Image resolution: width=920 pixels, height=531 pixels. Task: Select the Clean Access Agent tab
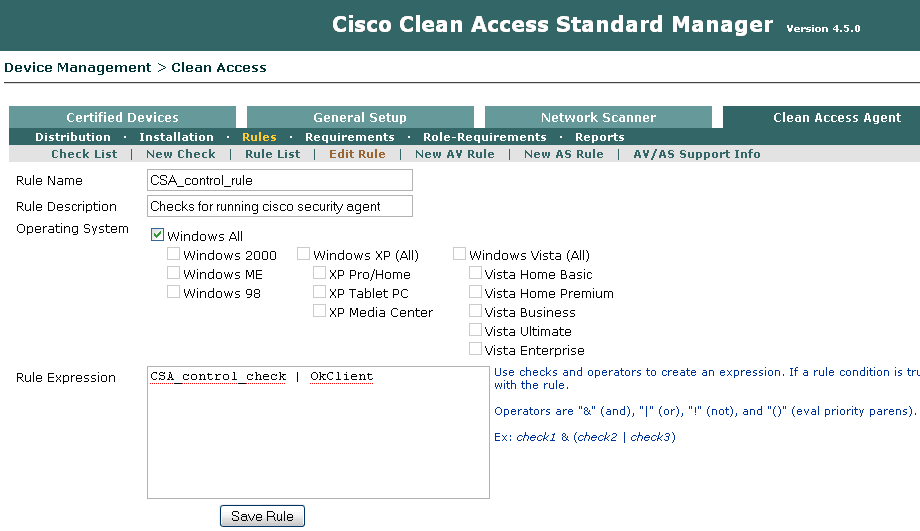[836, 118]
